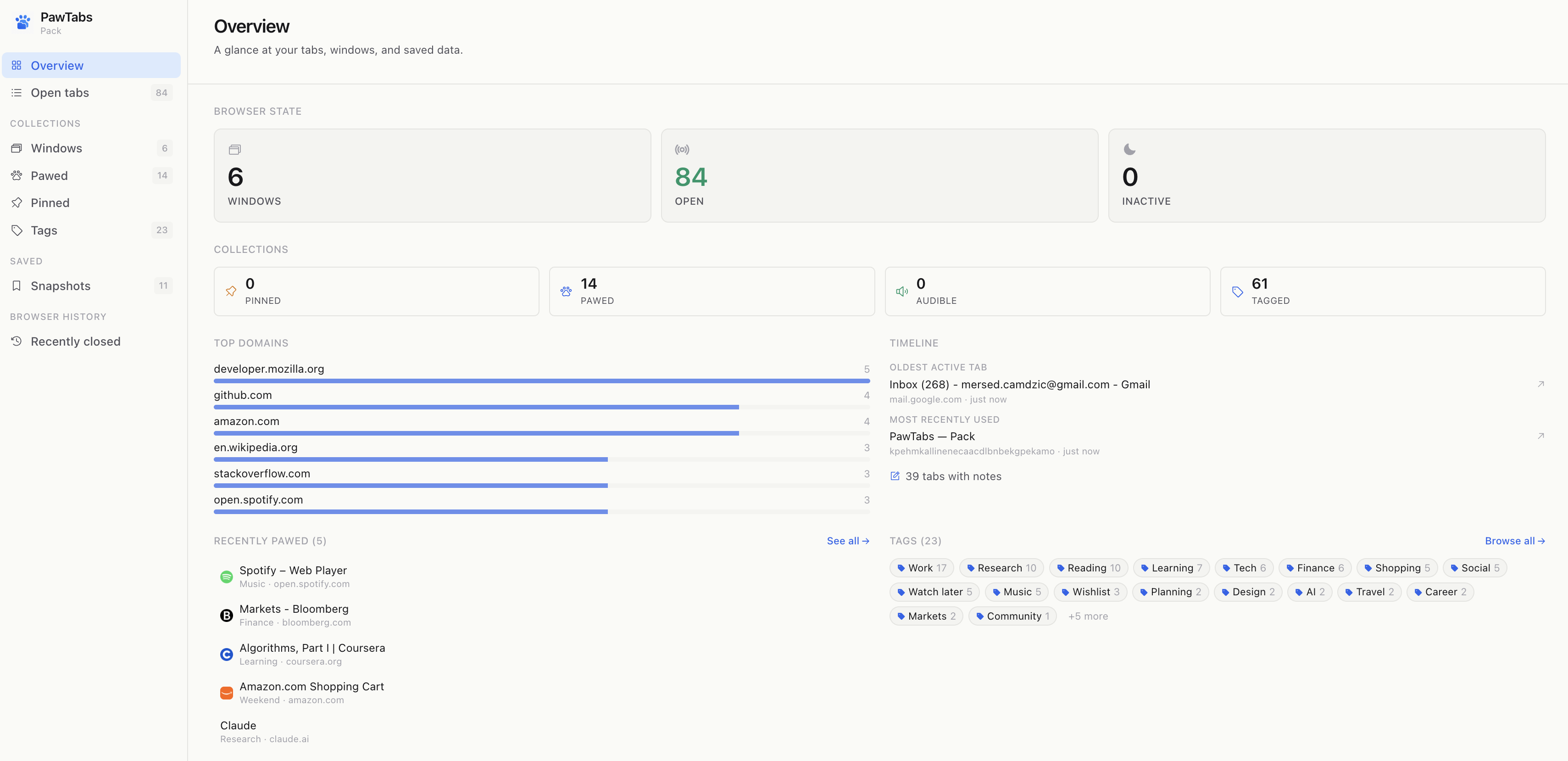Click the Pinned pin icon in sidebar
The height and width of the screenshot is (761, 1568).
pos(17,203)
